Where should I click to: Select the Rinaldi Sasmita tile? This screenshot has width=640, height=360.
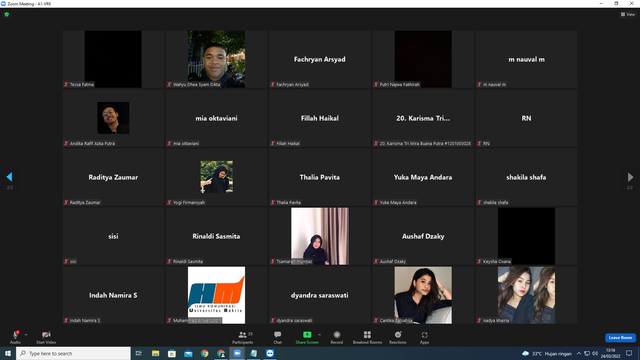point(216,236)
